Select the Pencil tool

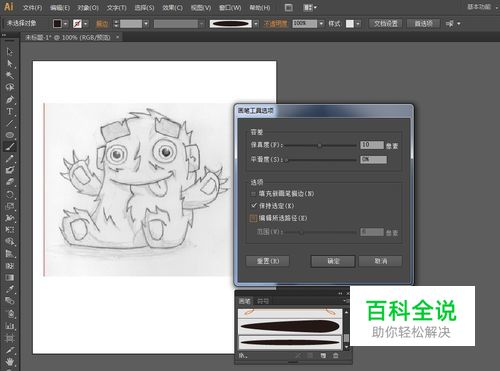click(10, 159)
